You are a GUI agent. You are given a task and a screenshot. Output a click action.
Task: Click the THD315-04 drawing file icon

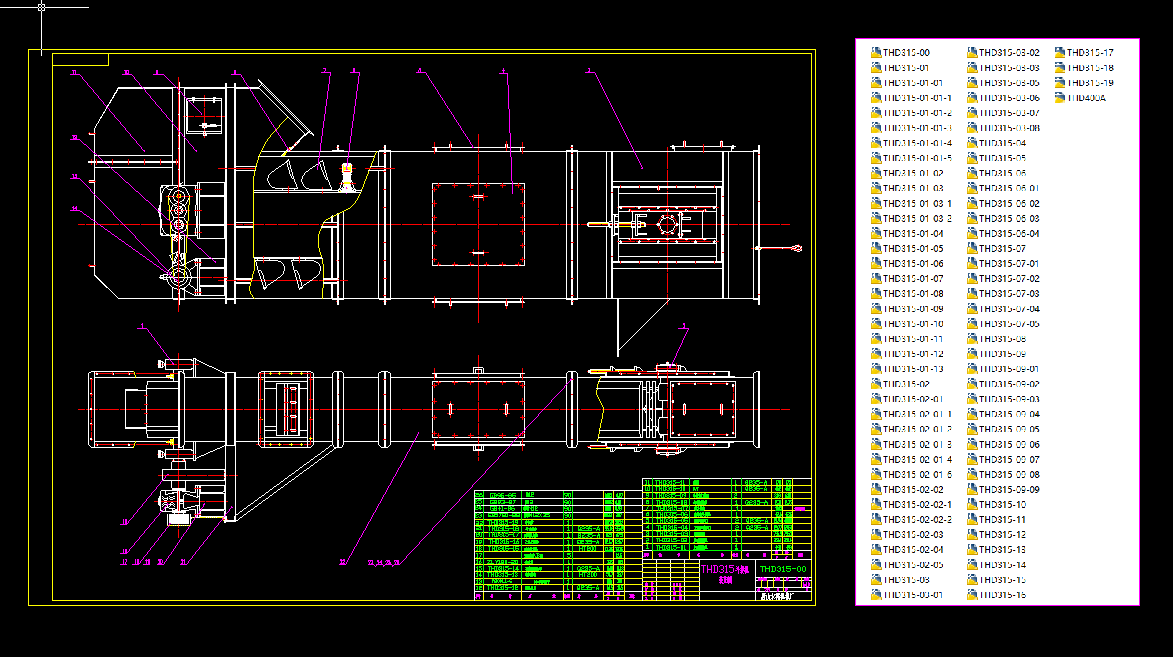[x=973, y=143]
